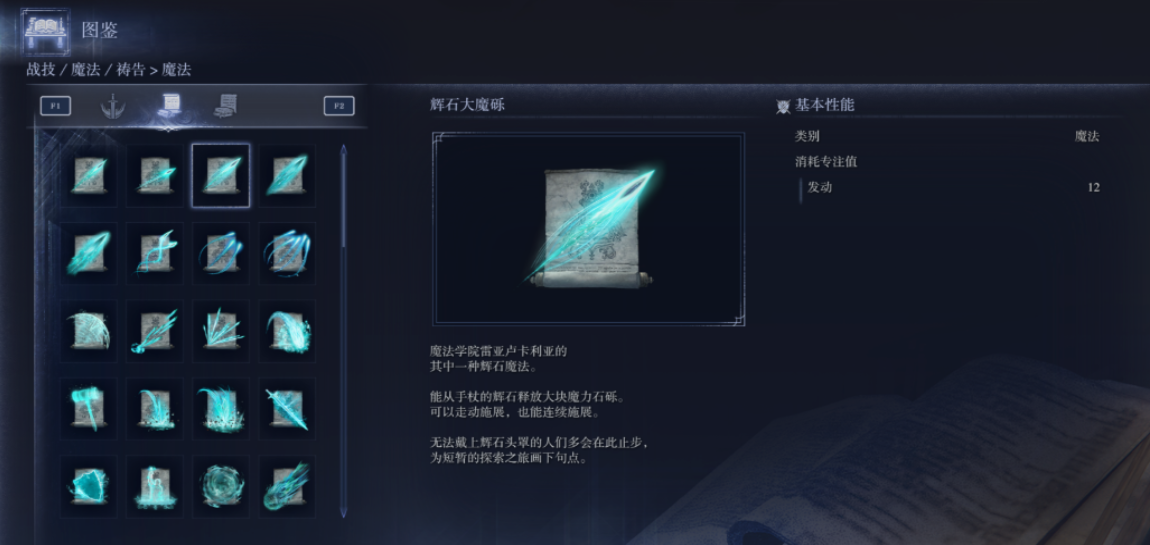Viewport: 1150px width, 545px height.
Task: Select the hammer-shaped sorcery scroll icon
Action: click(88, 409)
